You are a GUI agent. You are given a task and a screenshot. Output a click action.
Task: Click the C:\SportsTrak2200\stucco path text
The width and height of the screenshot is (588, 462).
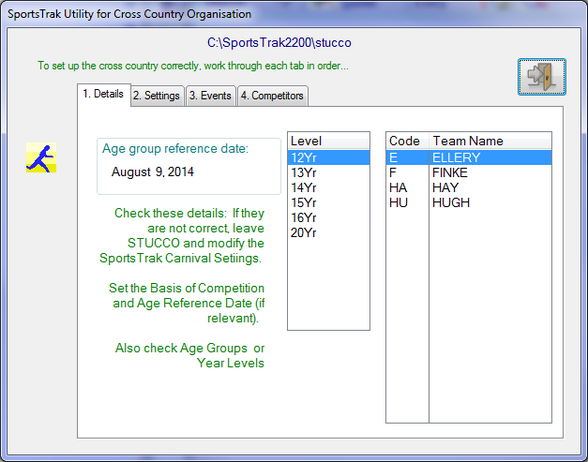(279, 43)
